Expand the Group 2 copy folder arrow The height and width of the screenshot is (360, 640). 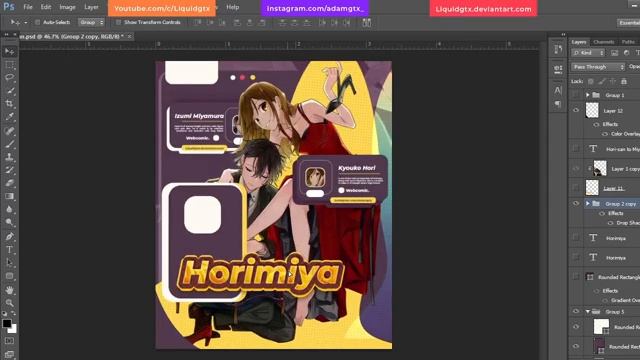(588, 203)
